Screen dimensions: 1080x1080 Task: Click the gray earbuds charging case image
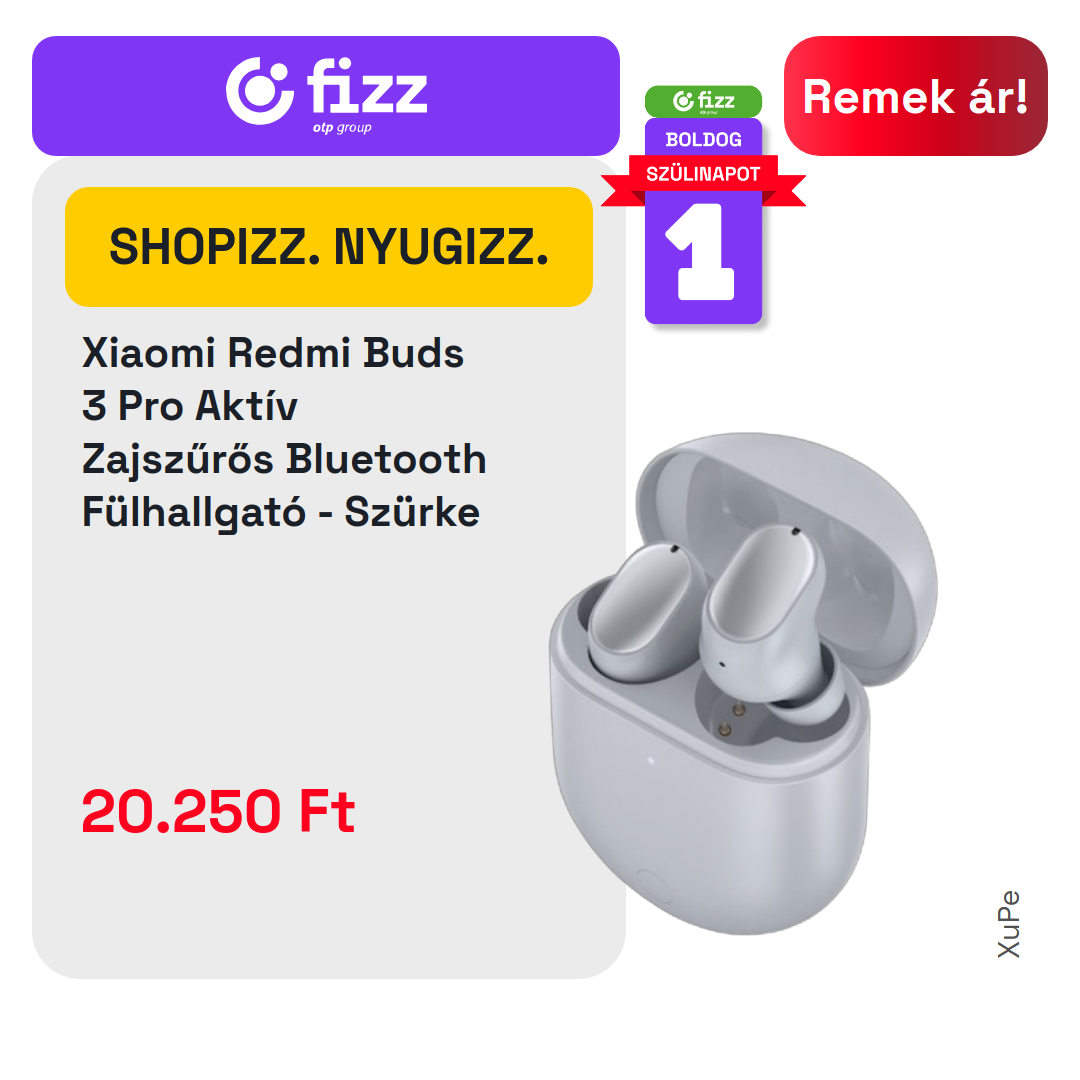coord(743,683)
